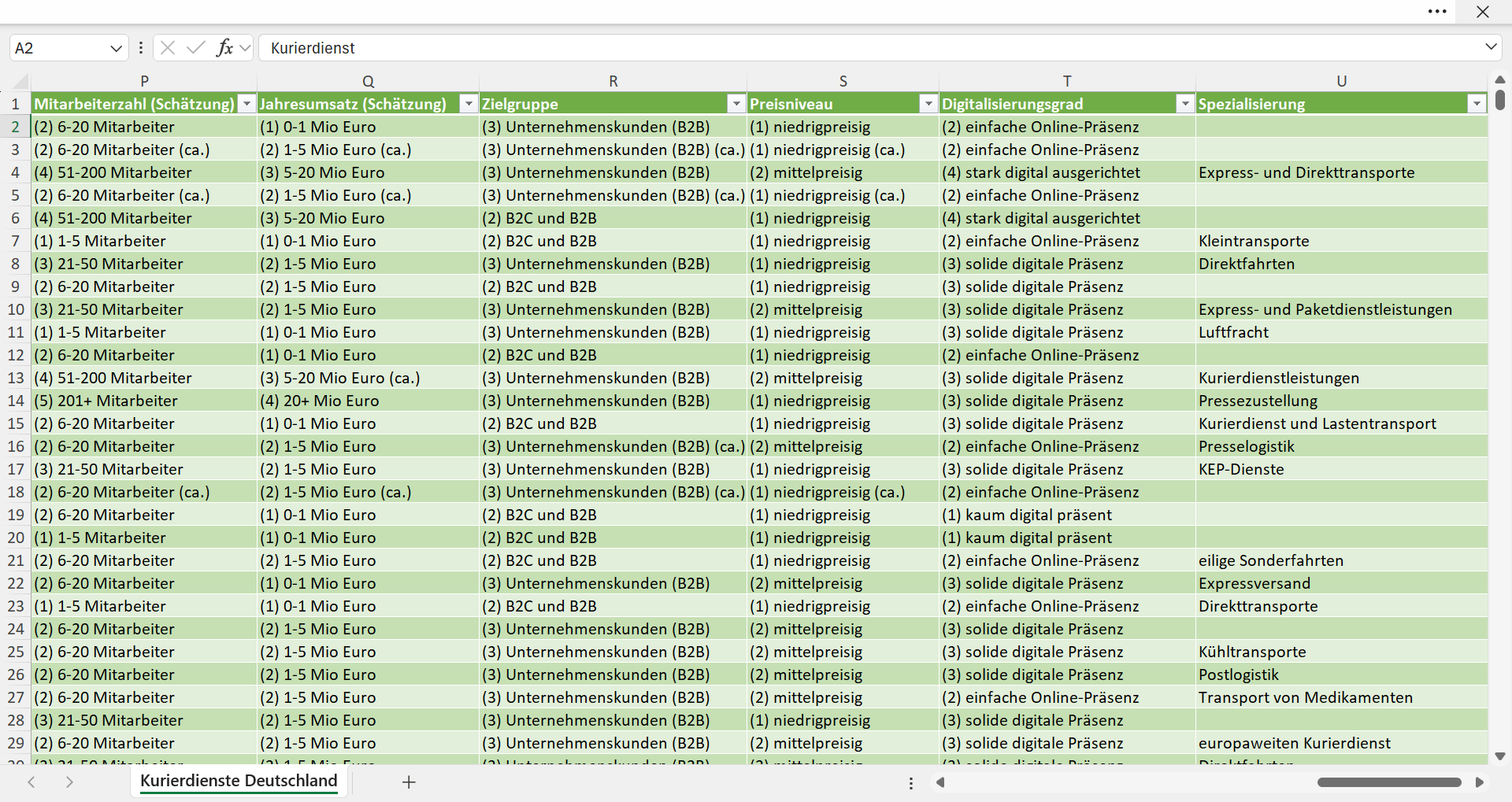Viewport: 1512px width, 802px height.
Task: Click the vertical scrollbar thumb
Action: pyautogui.click(x=1500, y=100)
